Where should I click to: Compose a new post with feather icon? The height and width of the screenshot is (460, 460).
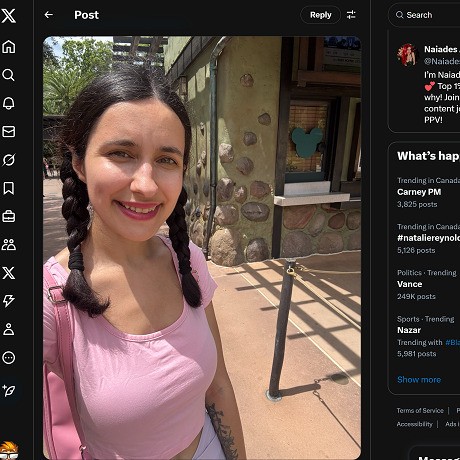(9, 390)
